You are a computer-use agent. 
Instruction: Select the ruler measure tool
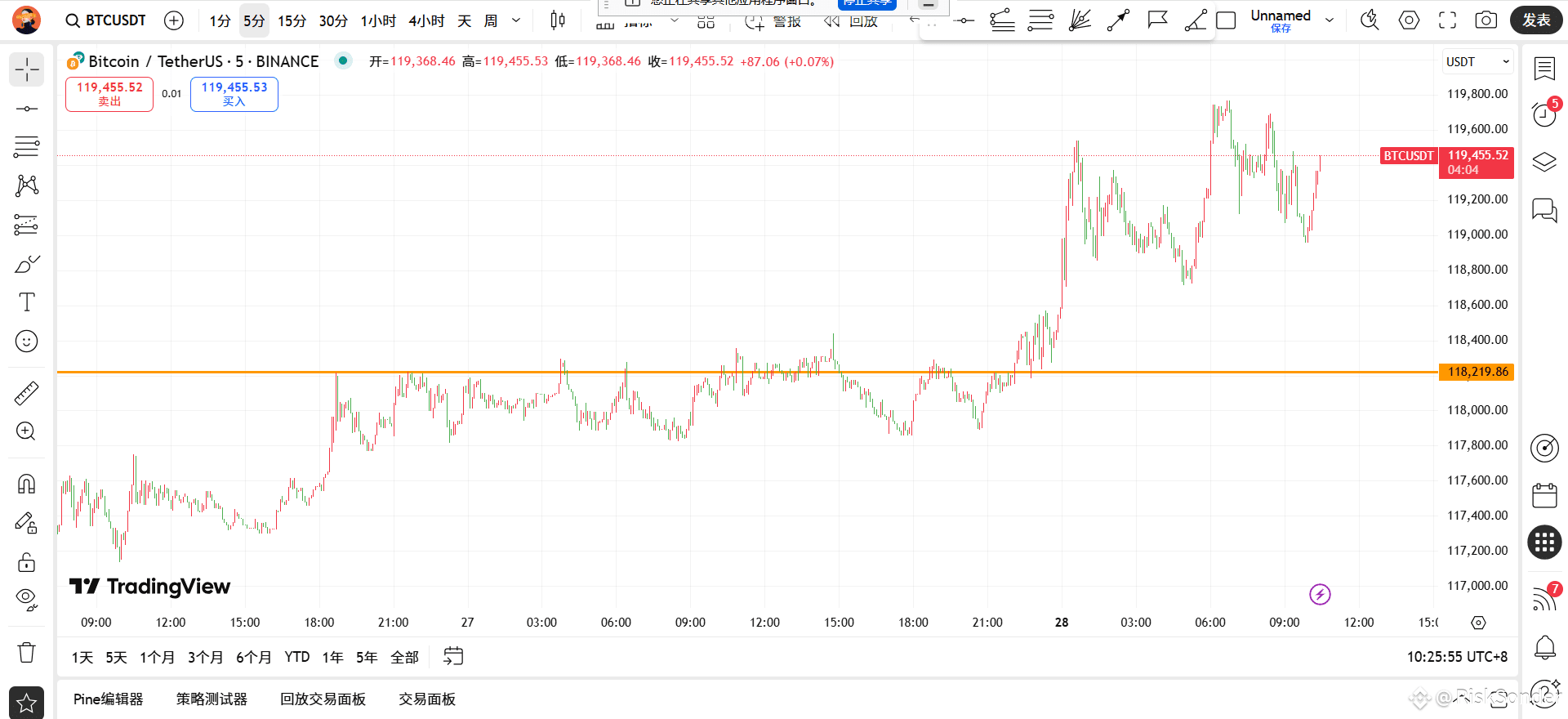point(27,394)
